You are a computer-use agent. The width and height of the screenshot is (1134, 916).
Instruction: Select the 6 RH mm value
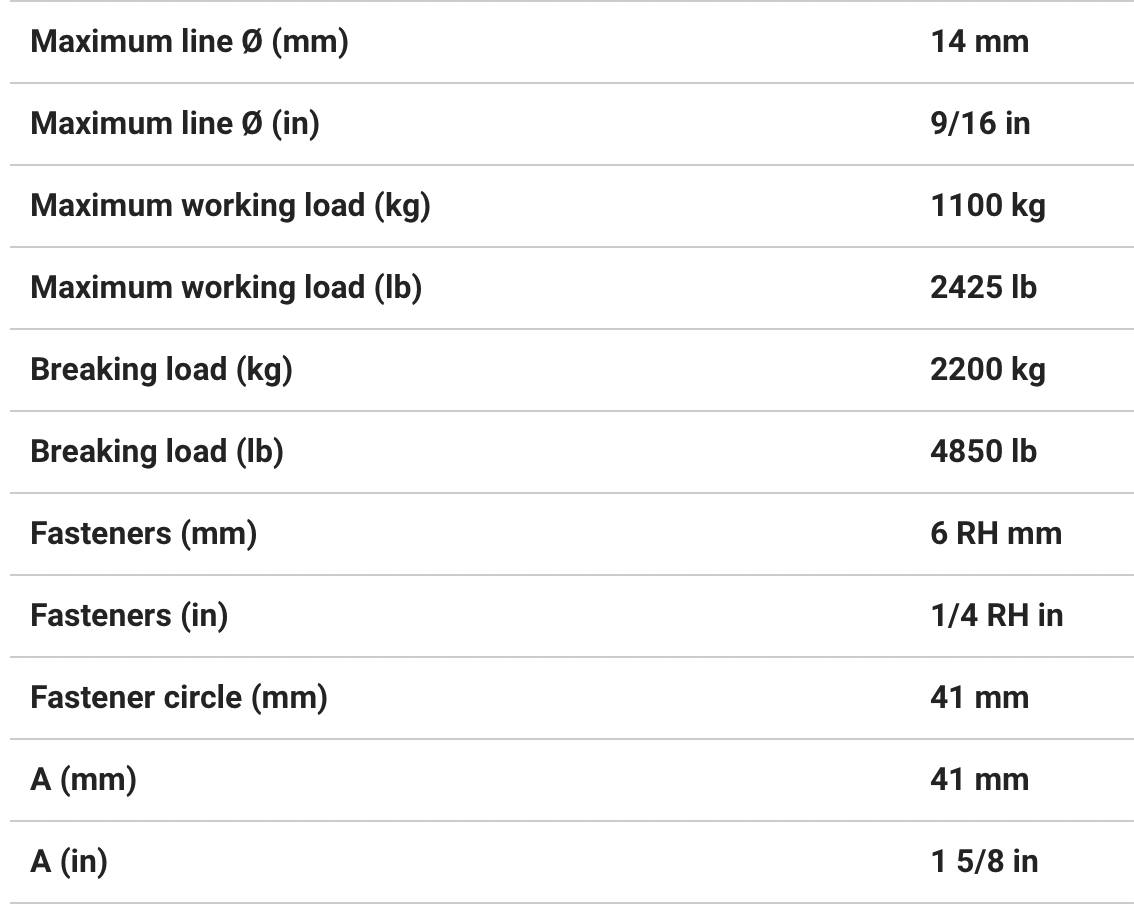pyautogui.click(x=996, y=534)
